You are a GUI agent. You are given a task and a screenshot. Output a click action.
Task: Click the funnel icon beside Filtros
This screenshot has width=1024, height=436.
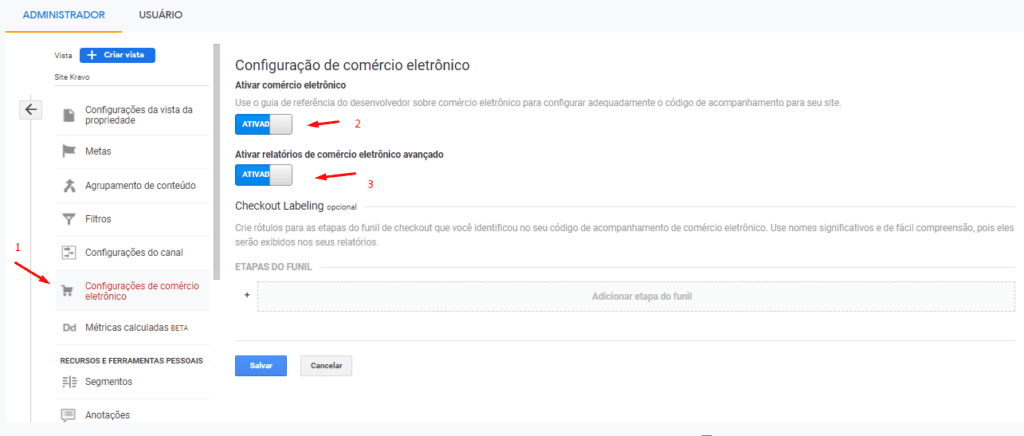[x=69, y=218]
